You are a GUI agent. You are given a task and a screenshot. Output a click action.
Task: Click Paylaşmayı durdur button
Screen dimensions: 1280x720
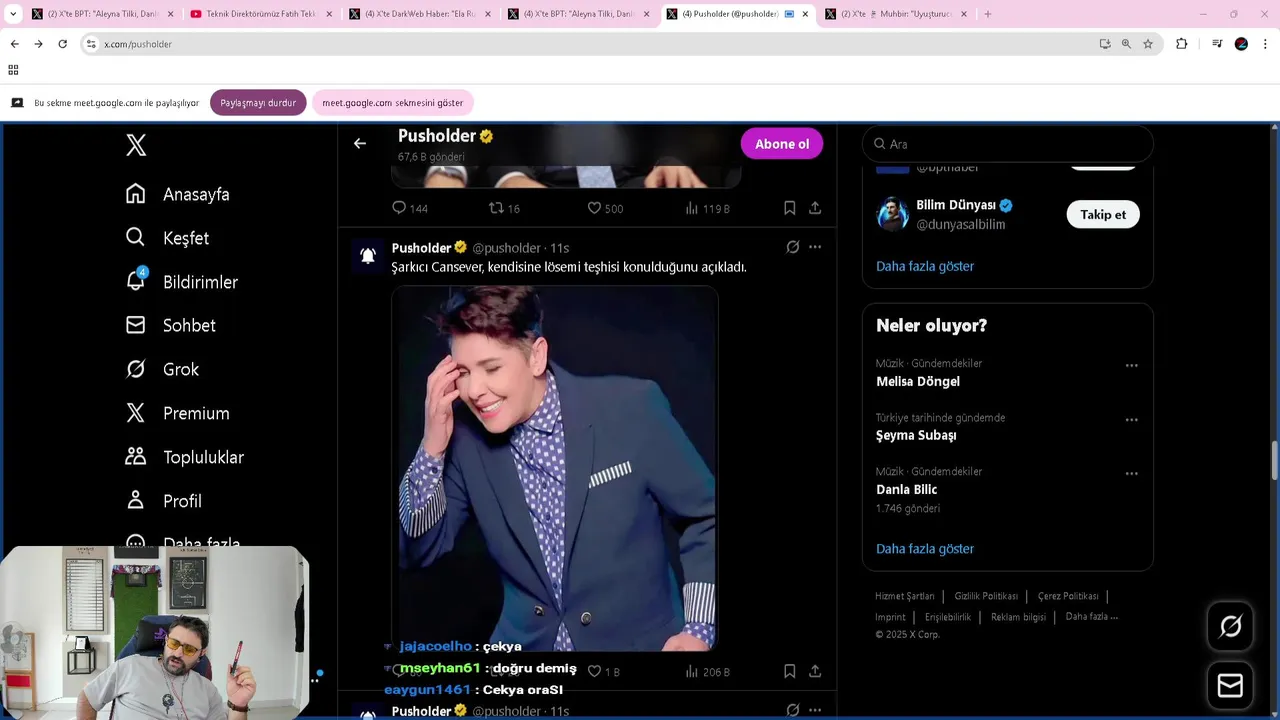258,103
